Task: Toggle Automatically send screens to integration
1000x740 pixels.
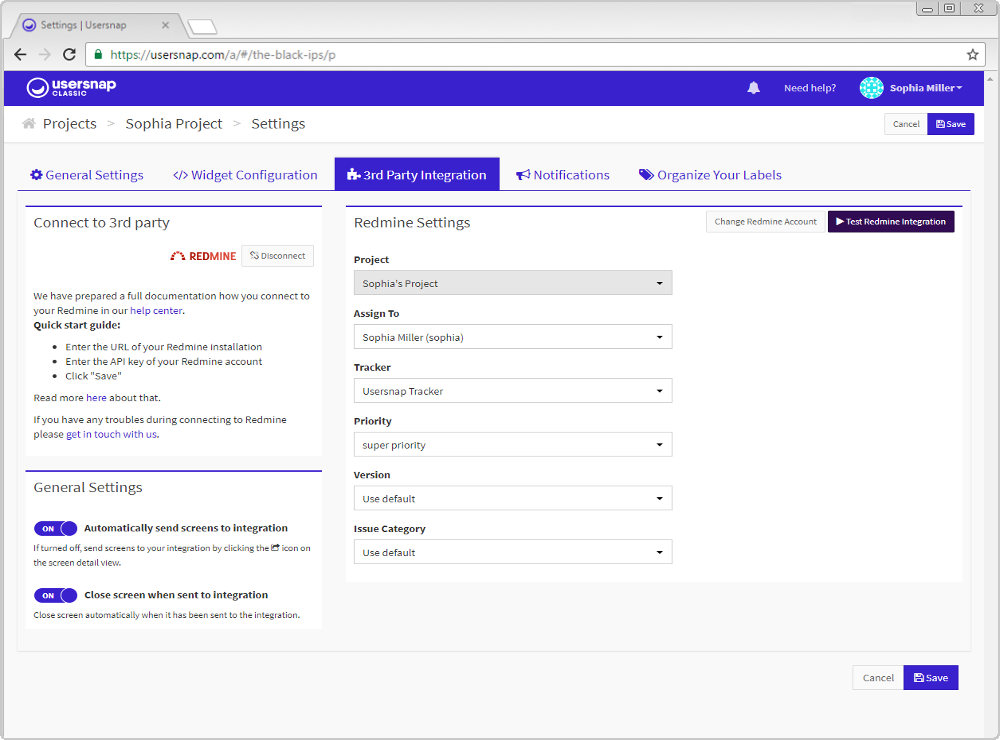Action: click(x=55, y=528)
